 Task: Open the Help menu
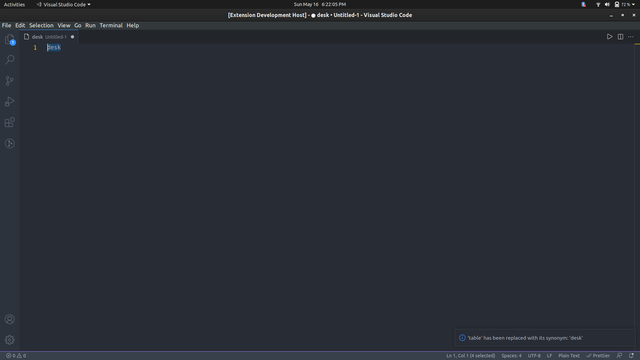click(x=133, y=25)
